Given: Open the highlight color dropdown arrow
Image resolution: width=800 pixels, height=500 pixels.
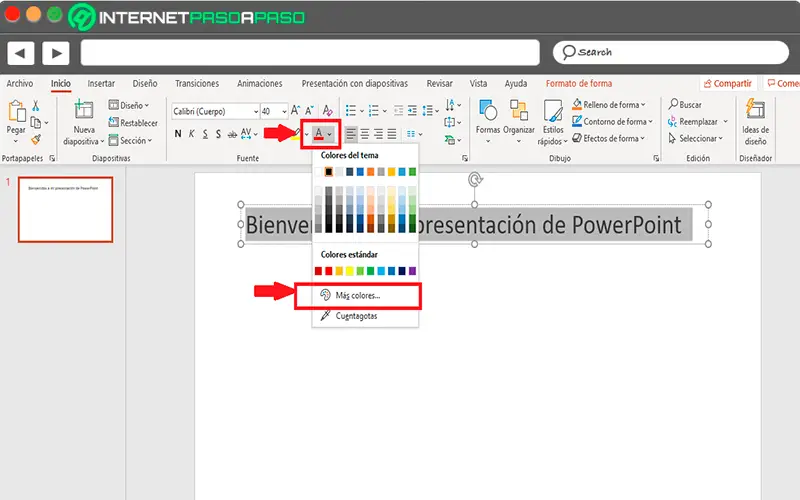Looking at the screenshot, I should [x=307, y=135].
